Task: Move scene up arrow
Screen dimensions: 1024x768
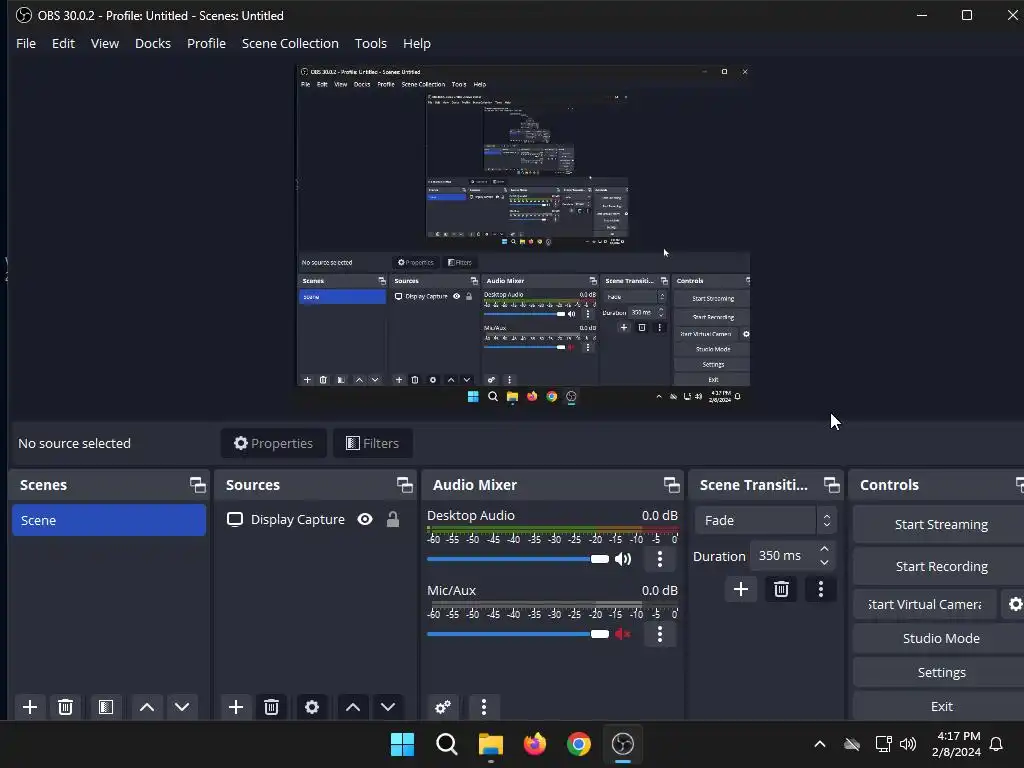Action: coord(147,707)
